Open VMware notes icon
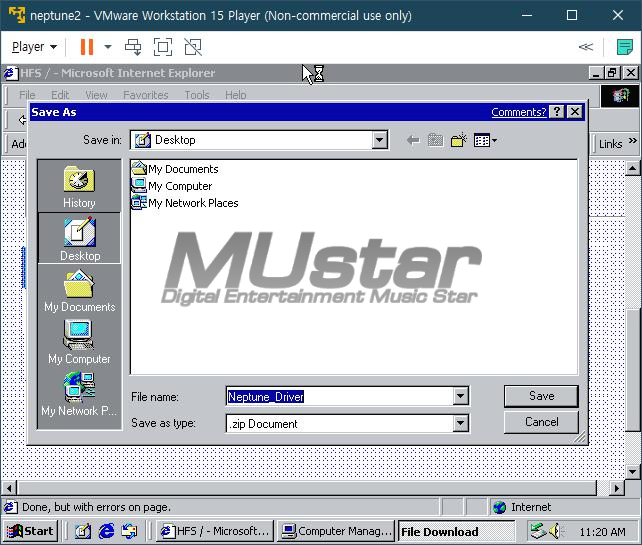This screenshot has width=642, height=545. [625, 47]
